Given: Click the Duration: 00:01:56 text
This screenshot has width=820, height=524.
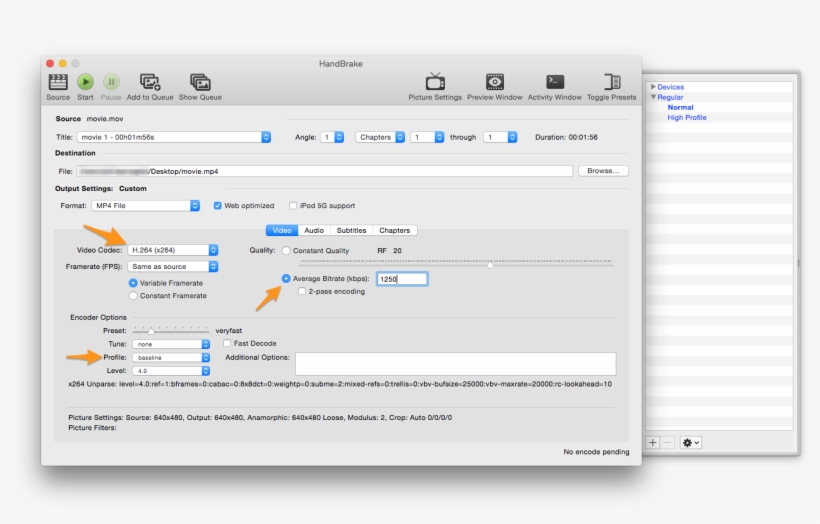Looking at the screenshot, I should (566, 137).
